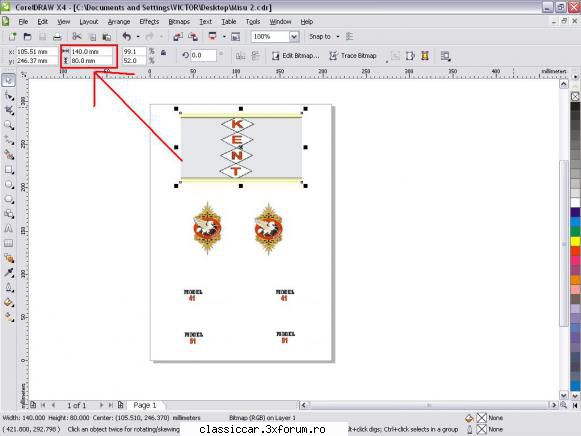Expand the Undo history arrow

138,37
